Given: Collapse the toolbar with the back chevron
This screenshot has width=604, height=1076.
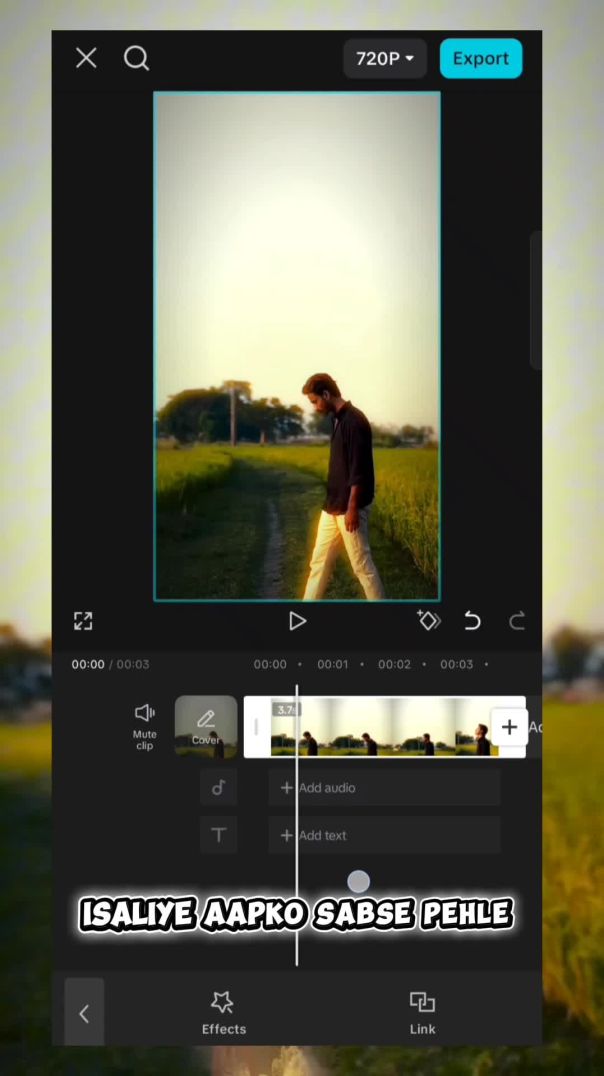Looking at the screenshot, I should point(84,1013).
